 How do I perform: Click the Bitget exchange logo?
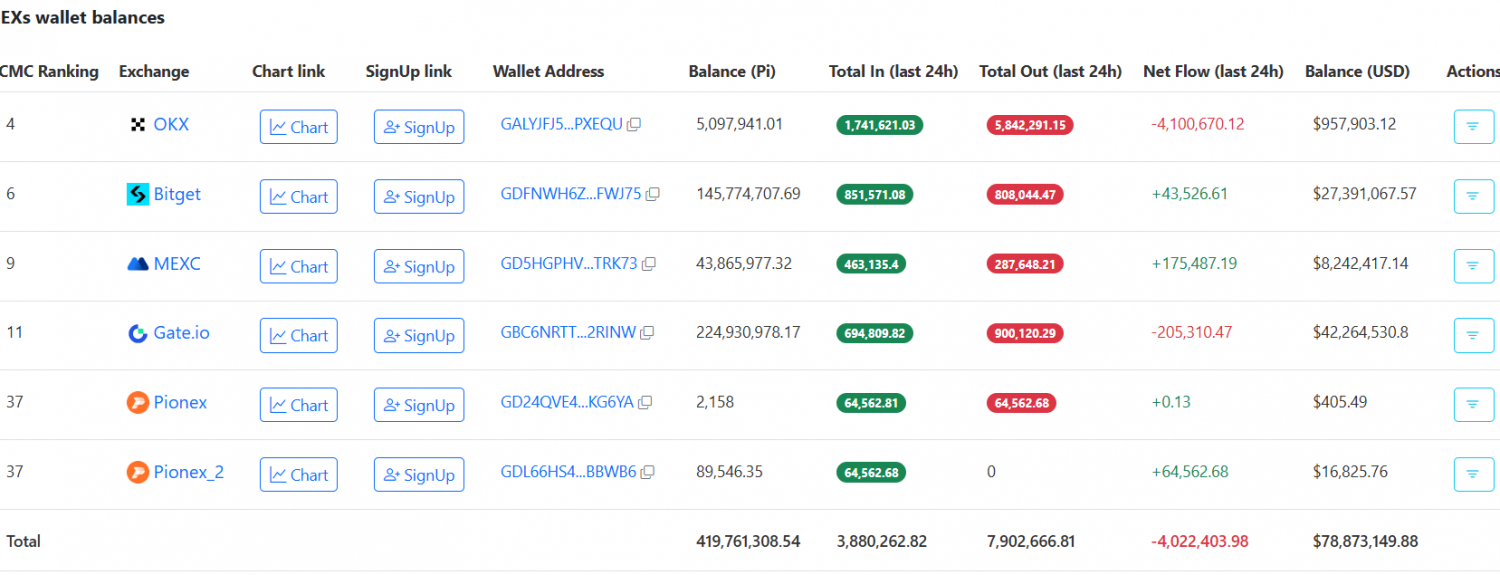click(x=138, y=195)
